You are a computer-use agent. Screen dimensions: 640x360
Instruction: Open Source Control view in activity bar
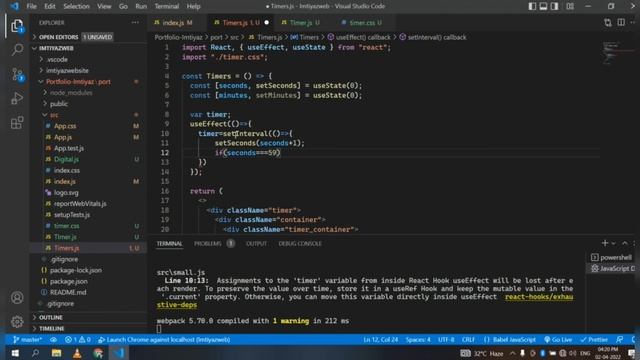pos(17,74)
